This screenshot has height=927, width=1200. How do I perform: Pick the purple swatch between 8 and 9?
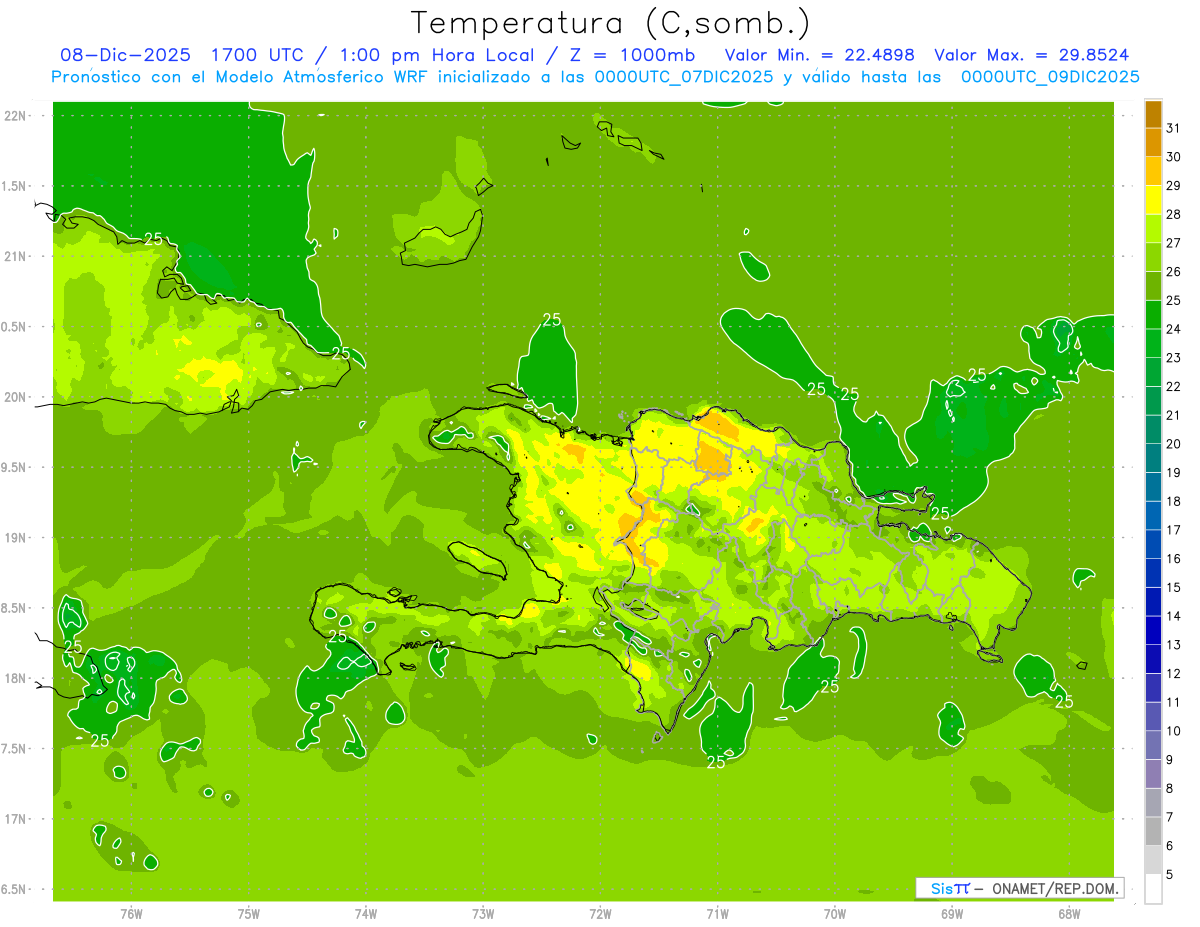tap(1153, 774)
